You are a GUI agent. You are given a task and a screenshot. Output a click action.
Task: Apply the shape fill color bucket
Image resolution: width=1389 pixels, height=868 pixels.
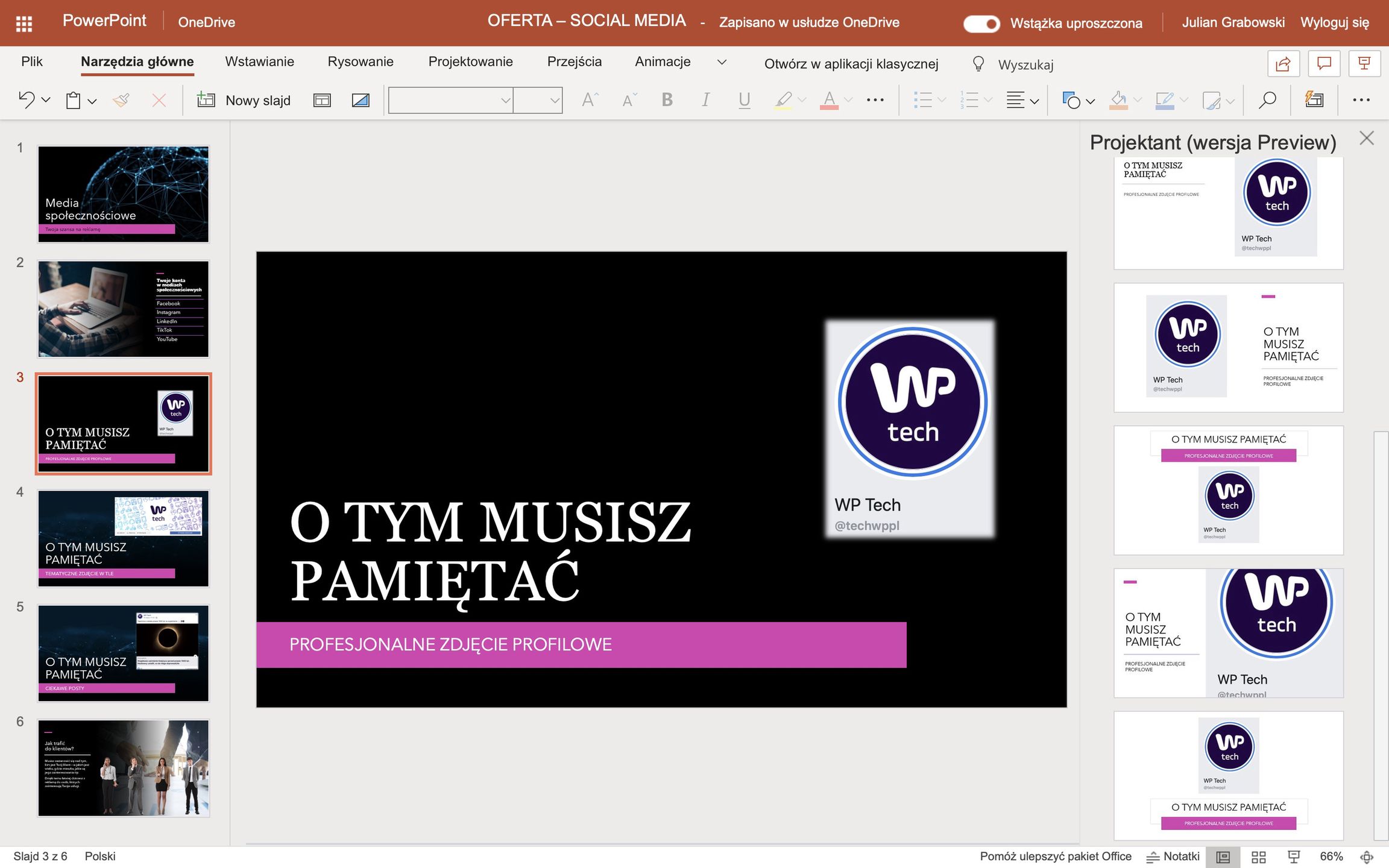pos(1118,100)
